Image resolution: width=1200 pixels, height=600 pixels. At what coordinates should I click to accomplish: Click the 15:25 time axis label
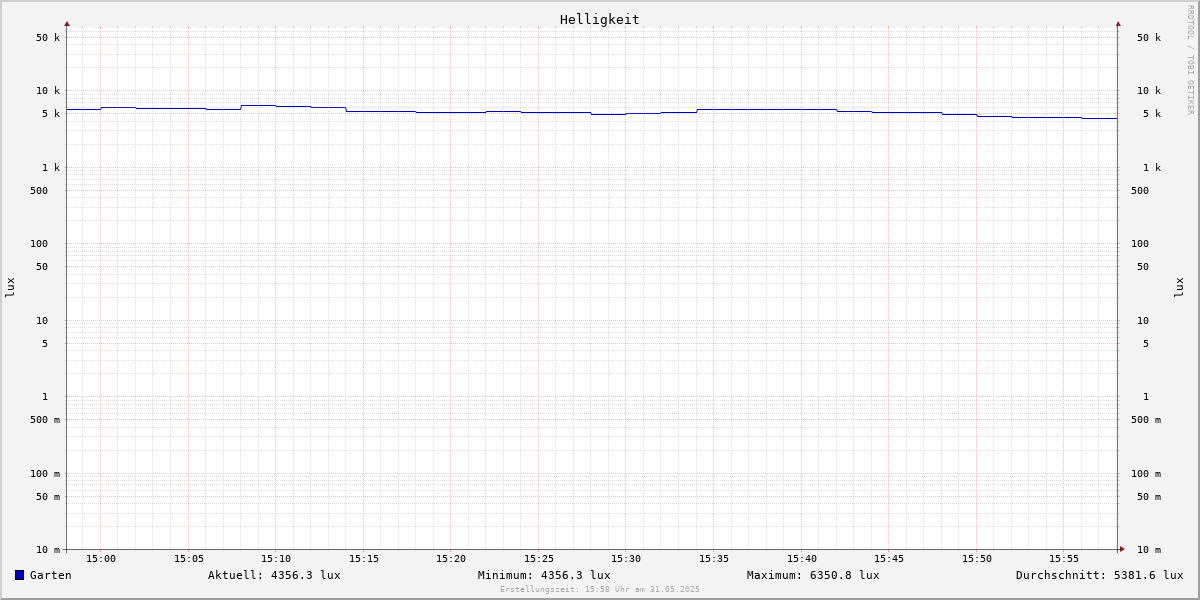point(539,559)
